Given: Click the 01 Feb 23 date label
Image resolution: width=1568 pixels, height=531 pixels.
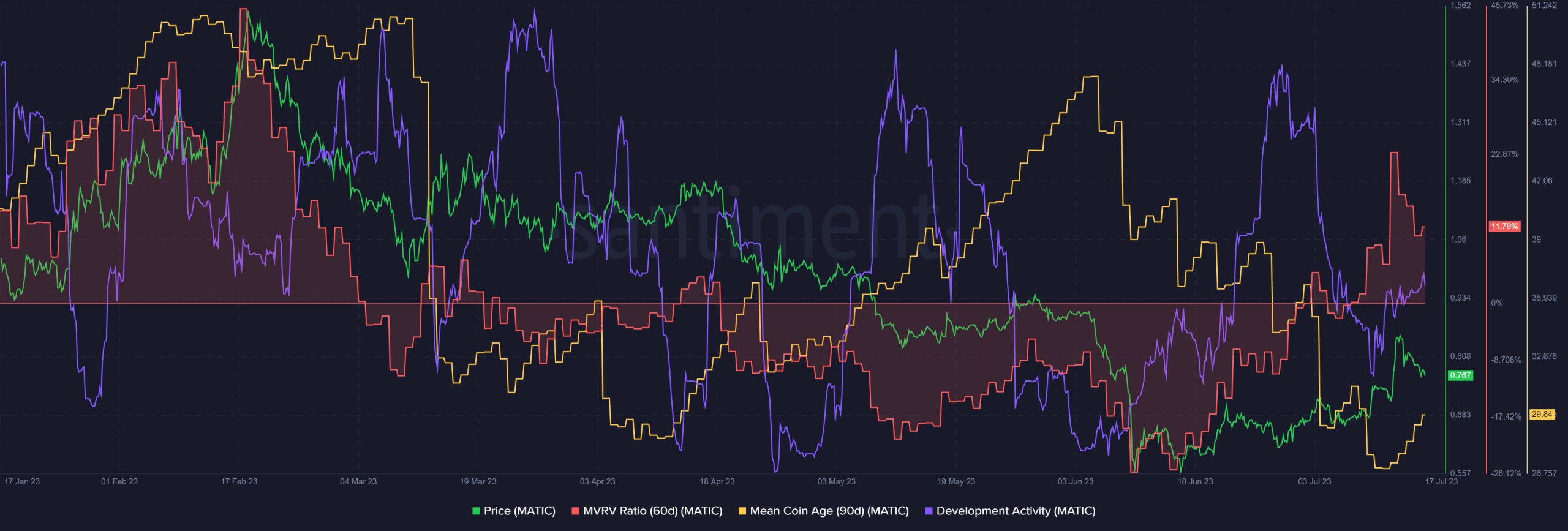Looking at the screenshot, I should point(119,481).
